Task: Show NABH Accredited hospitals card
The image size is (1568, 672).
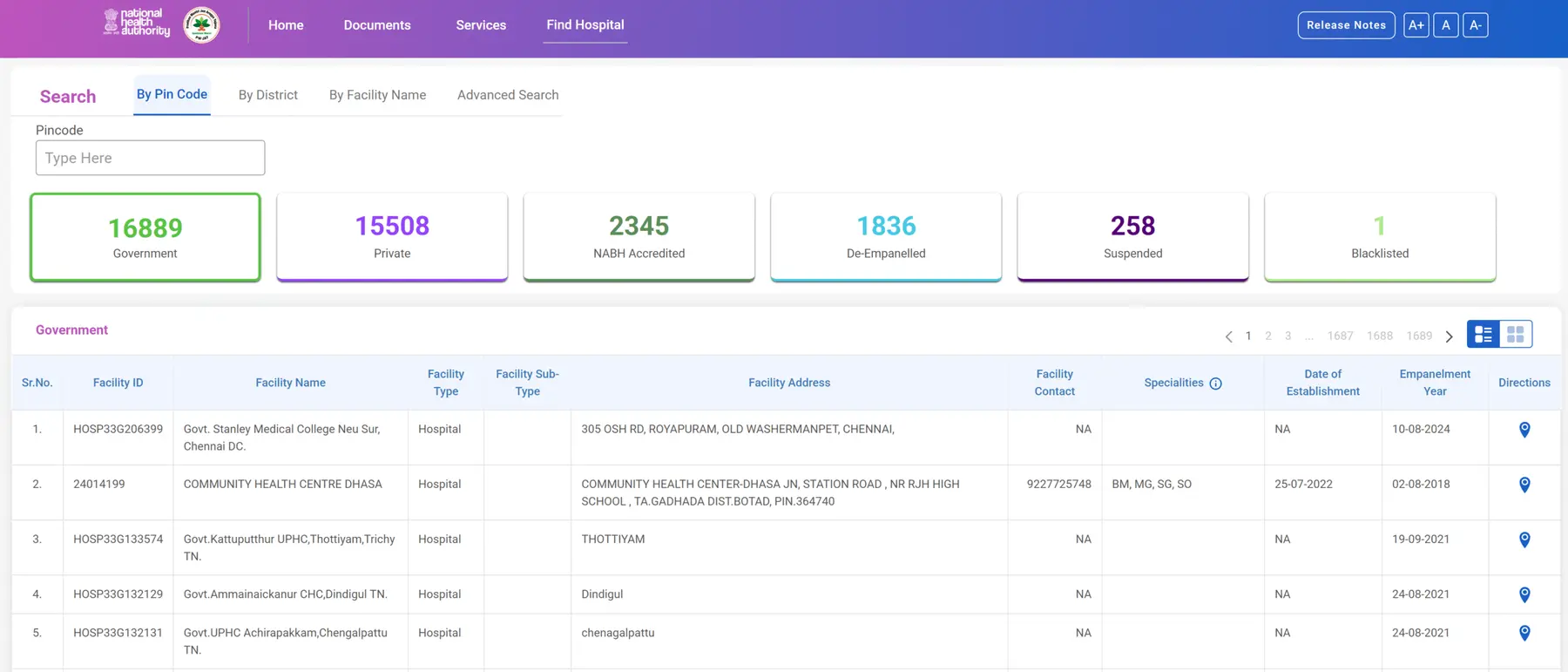Action: click(x=639, y=237)
